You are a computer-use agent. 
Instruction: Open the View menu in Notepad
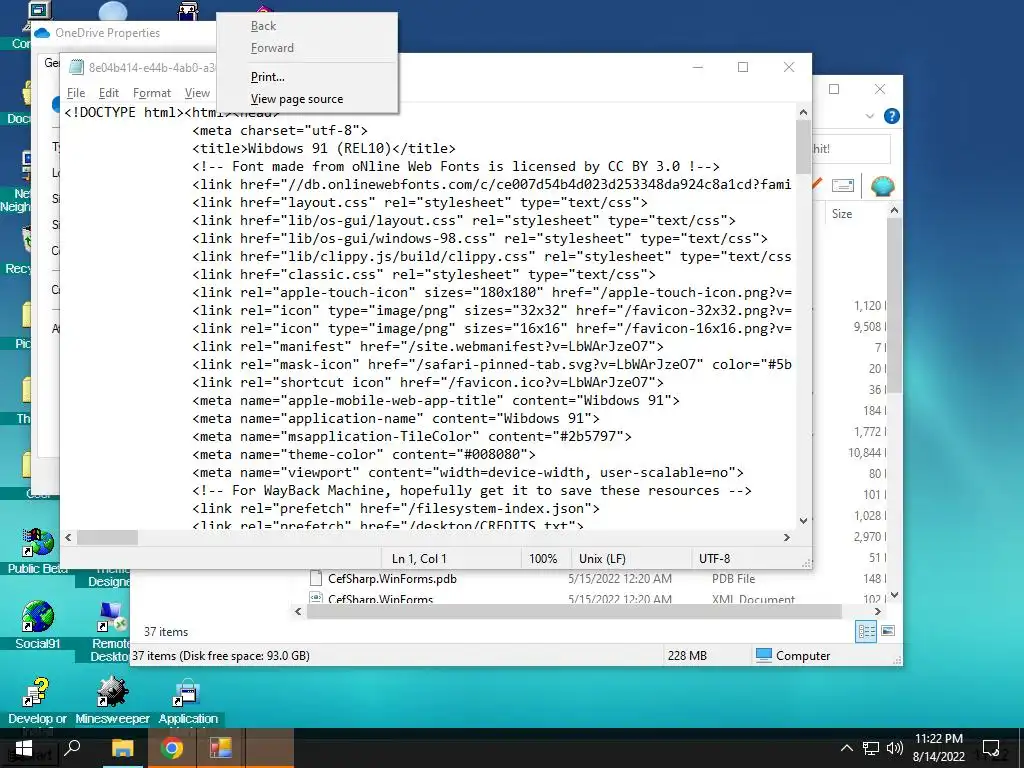click(197, 93)
